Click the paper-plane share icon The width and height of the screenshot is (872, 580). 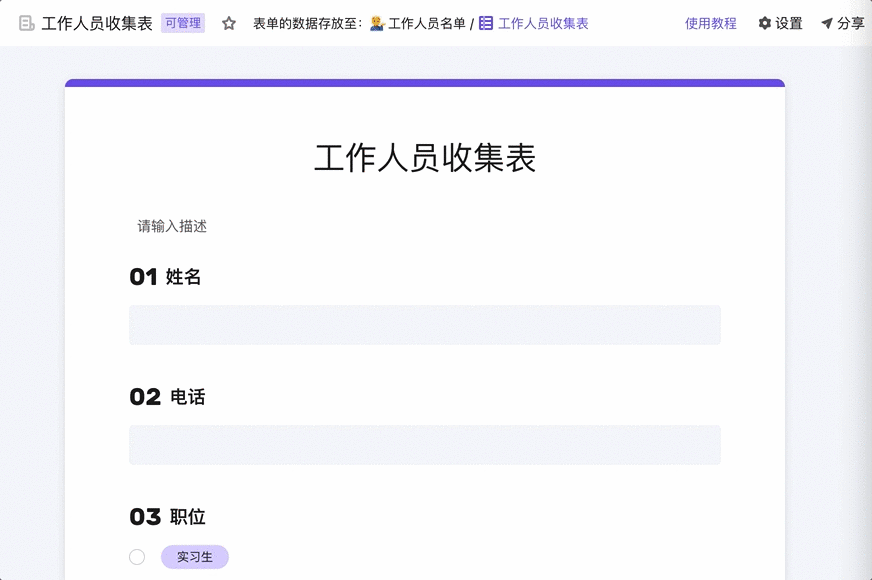tap(827, 23)
